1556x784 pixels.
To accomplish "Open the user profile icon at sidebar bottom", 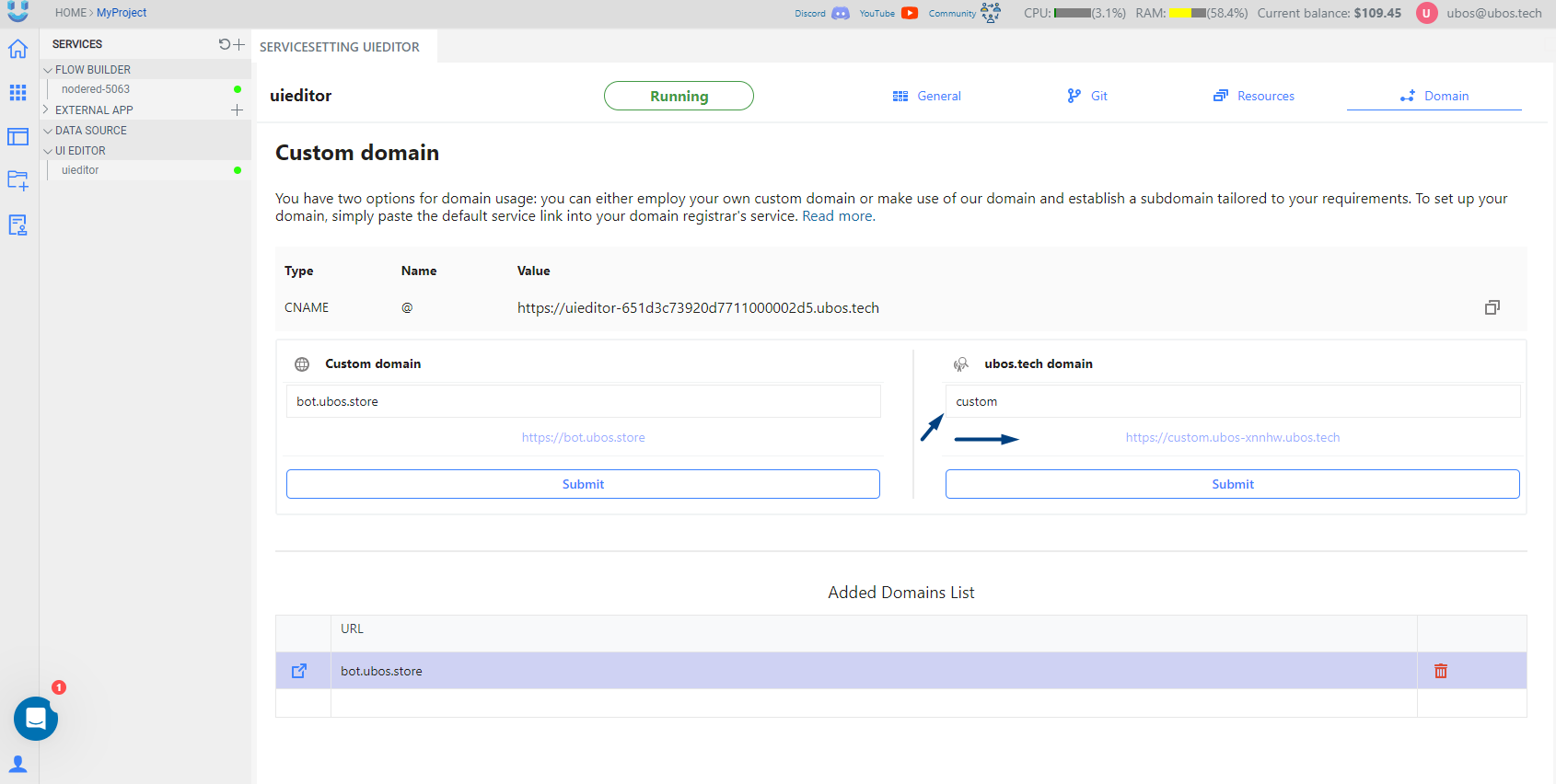I will 17,764.
